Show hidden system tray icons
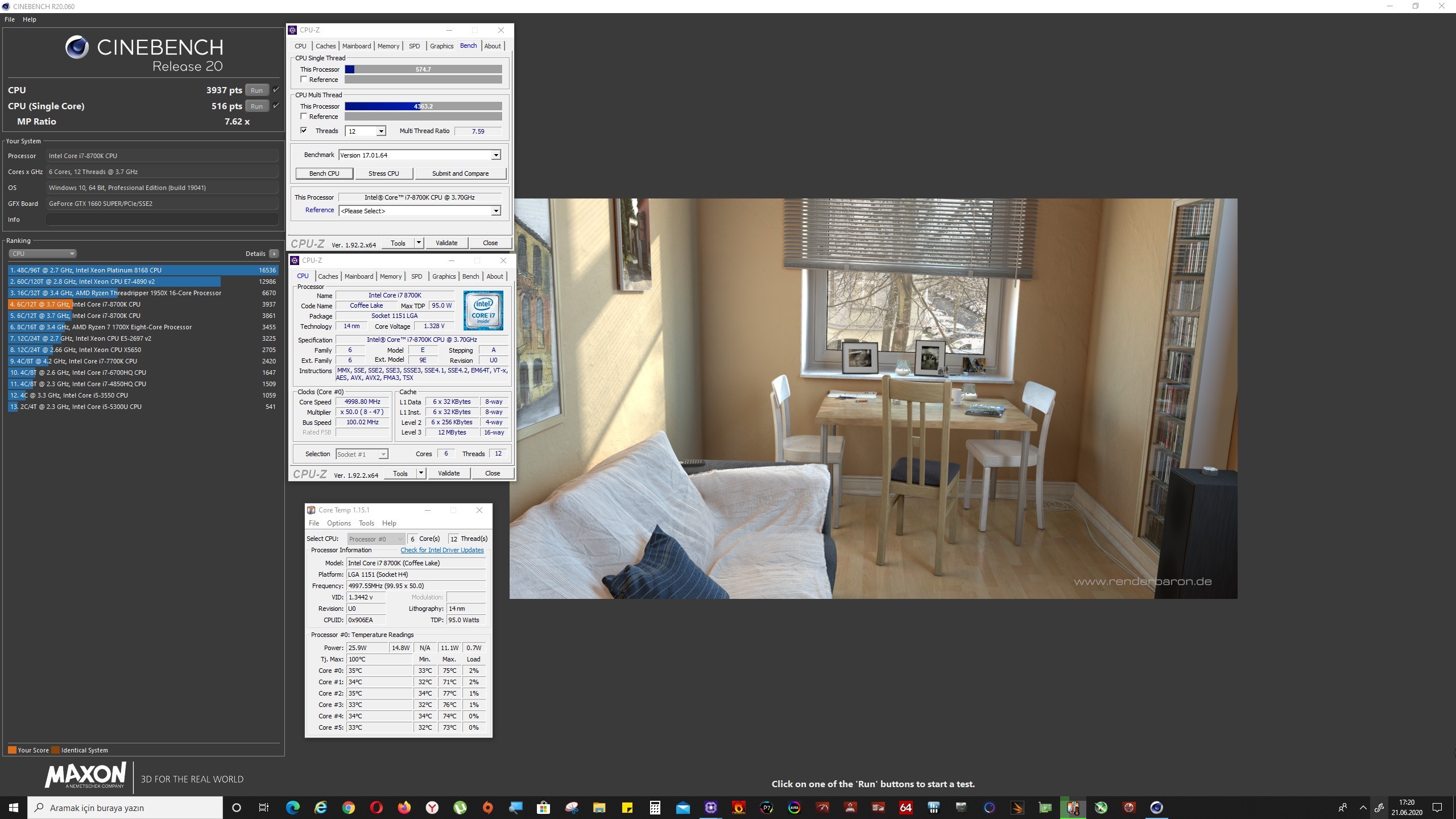Viewport: 1456px width, 819px height. [1363, 807]
